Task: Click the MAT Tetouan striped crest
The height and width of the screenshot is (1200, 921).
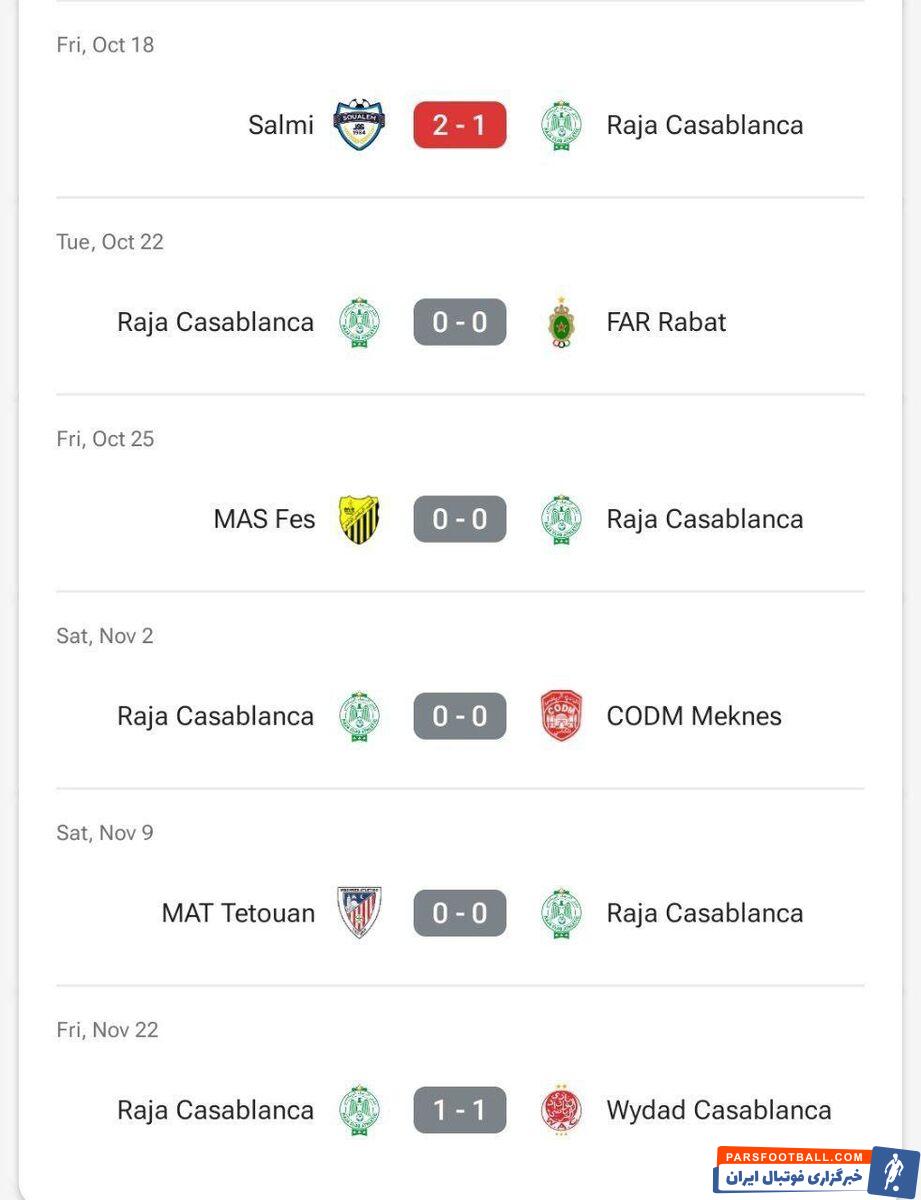Action: pyautogui.click(x=359, y=913)
